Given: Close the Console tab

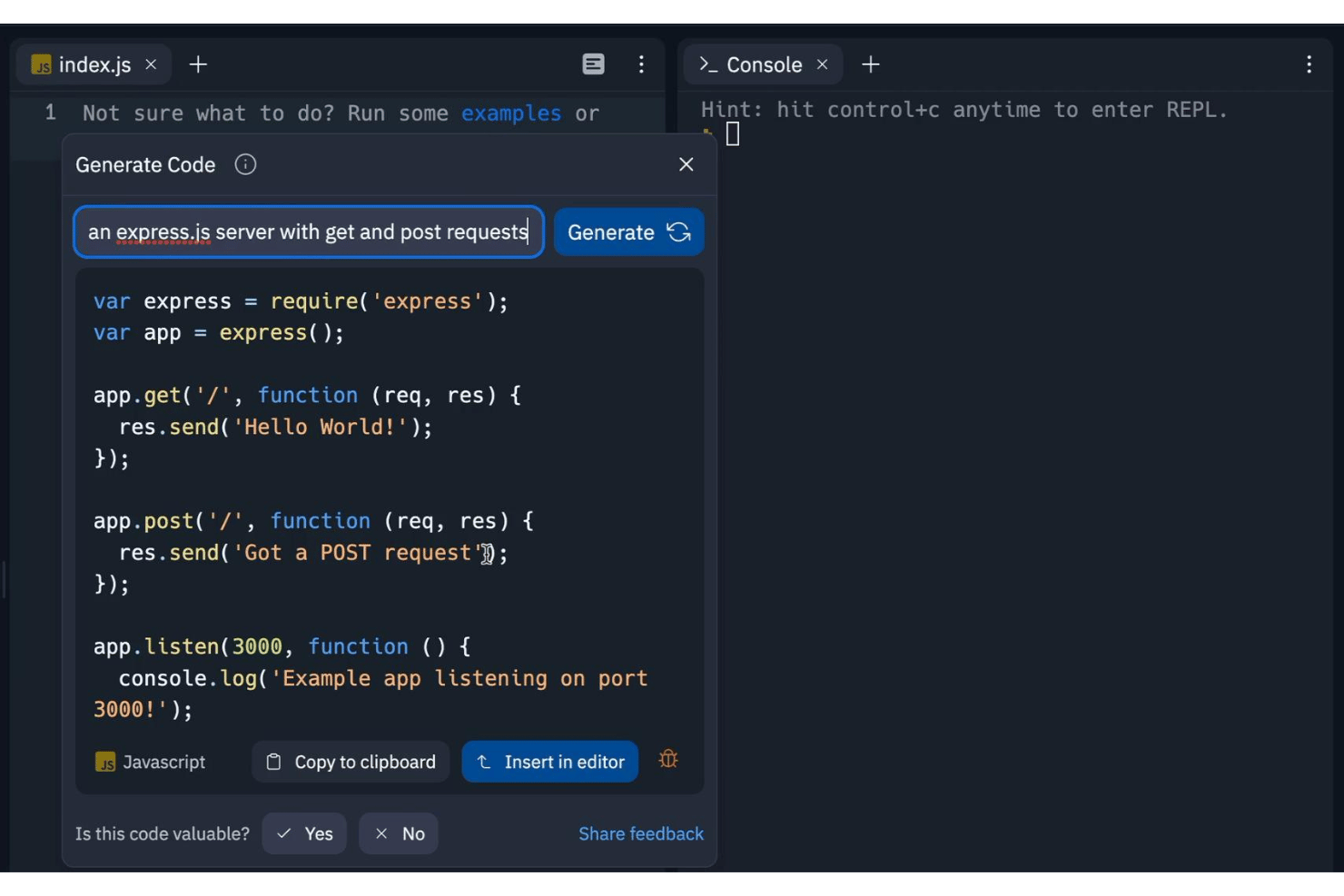Looking at the screenshot, I should [x=822, y=64].
